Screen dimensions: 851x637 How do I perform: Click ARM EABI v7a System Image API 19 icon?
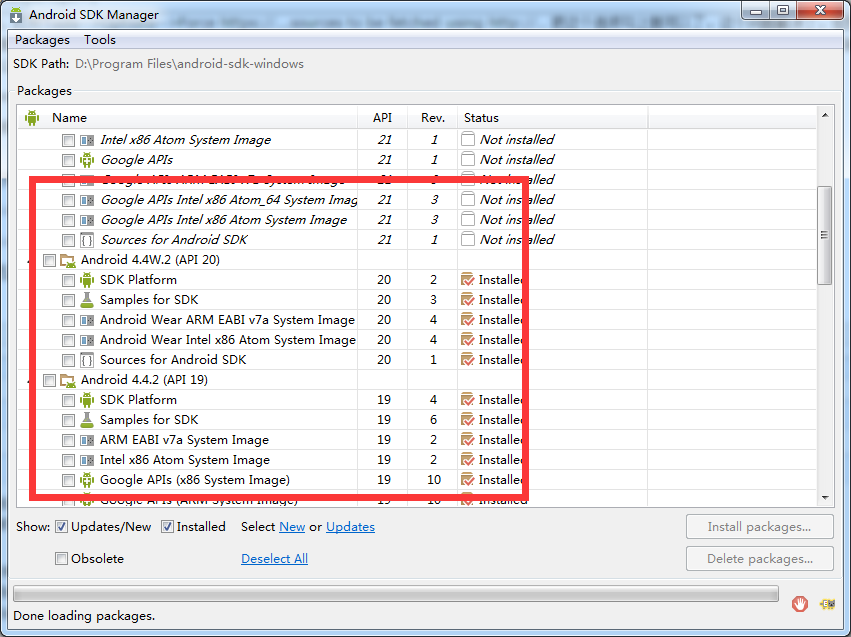click(87, 440)
